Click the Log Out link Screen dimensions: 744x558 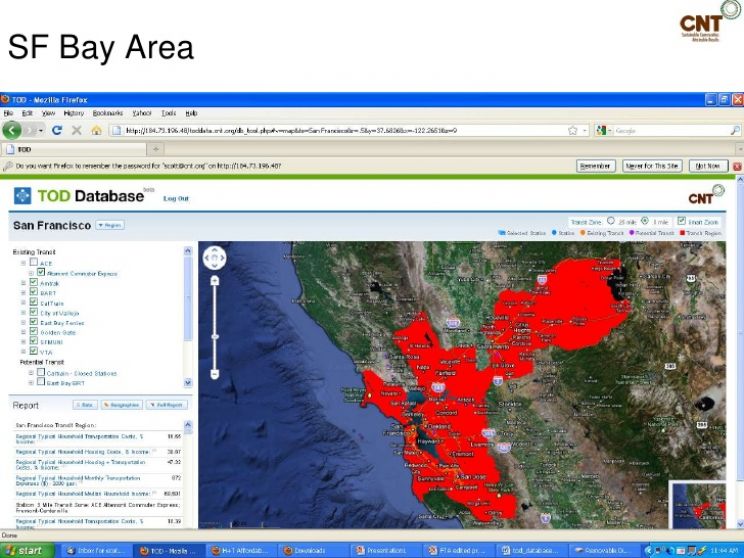point(176,198)
